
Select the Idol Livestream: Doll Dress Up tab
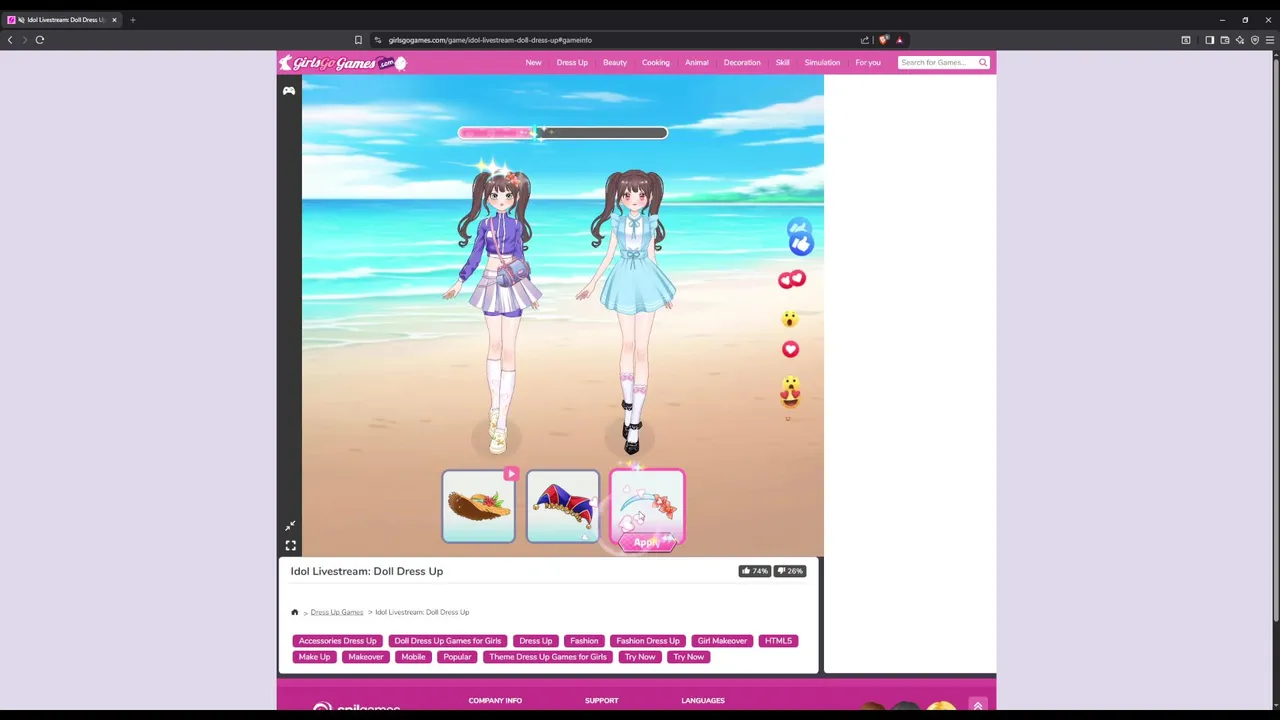click(62, 20)
